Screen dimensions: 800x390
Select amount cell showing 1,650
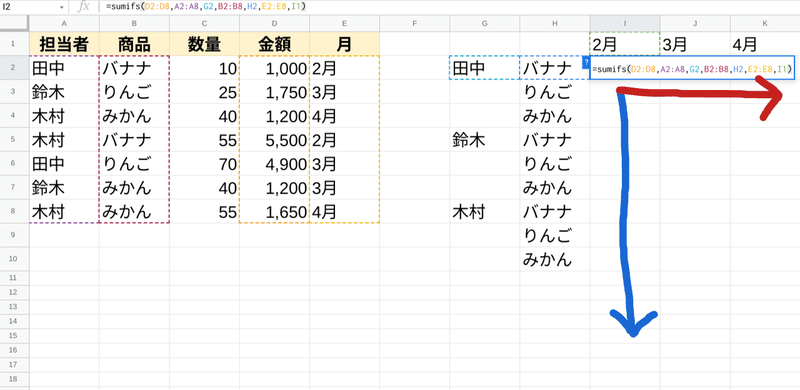(x=274, y=211)
